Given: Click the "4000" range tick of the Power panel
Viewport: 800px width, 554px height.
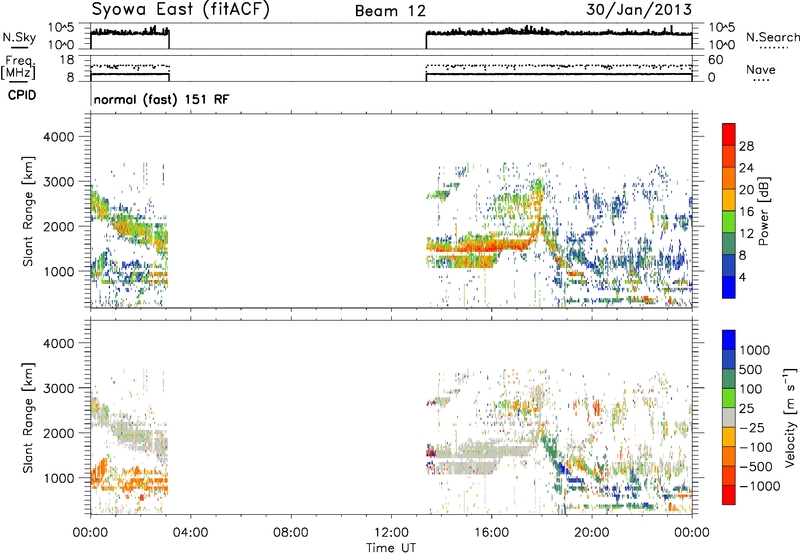Looking at the screenshot, I should 59,136.
